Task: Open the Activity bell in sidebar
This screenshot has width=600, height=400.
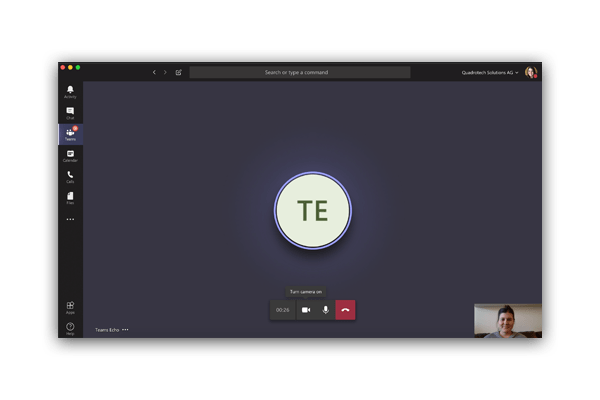Action: coord(70,92)
